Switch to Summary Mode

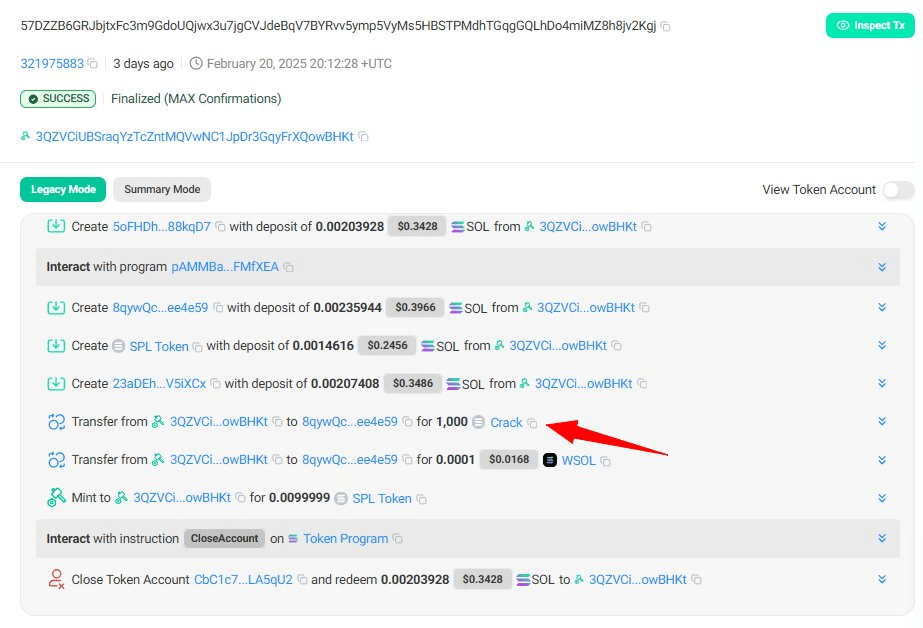(162, 189)
